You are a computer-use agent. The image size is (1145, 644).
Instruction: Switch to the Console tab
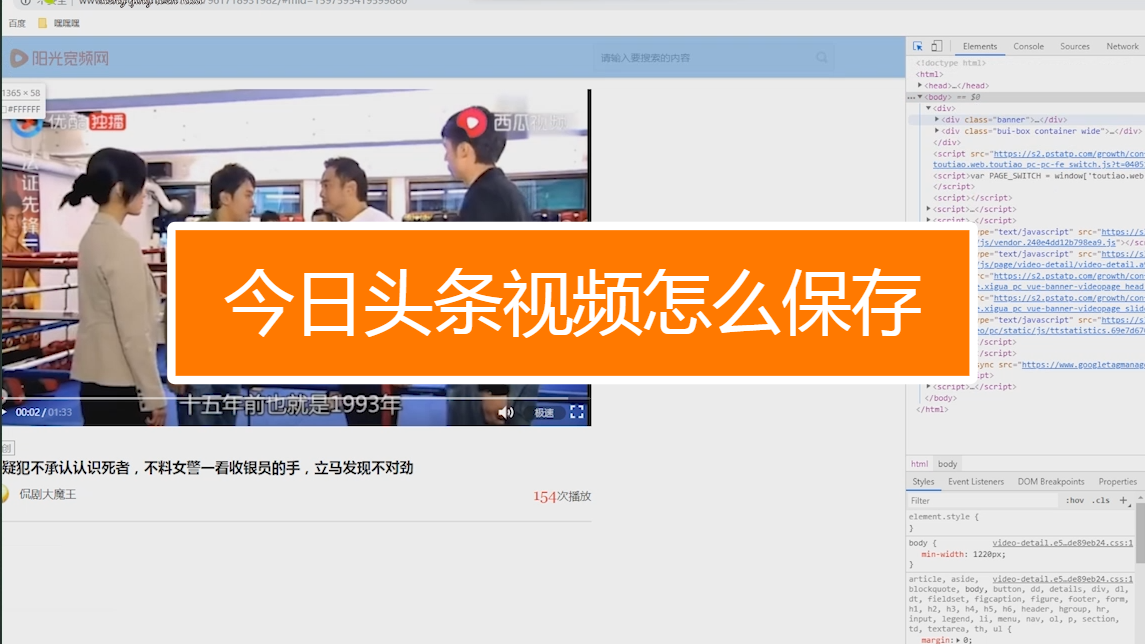(1028, 47)
